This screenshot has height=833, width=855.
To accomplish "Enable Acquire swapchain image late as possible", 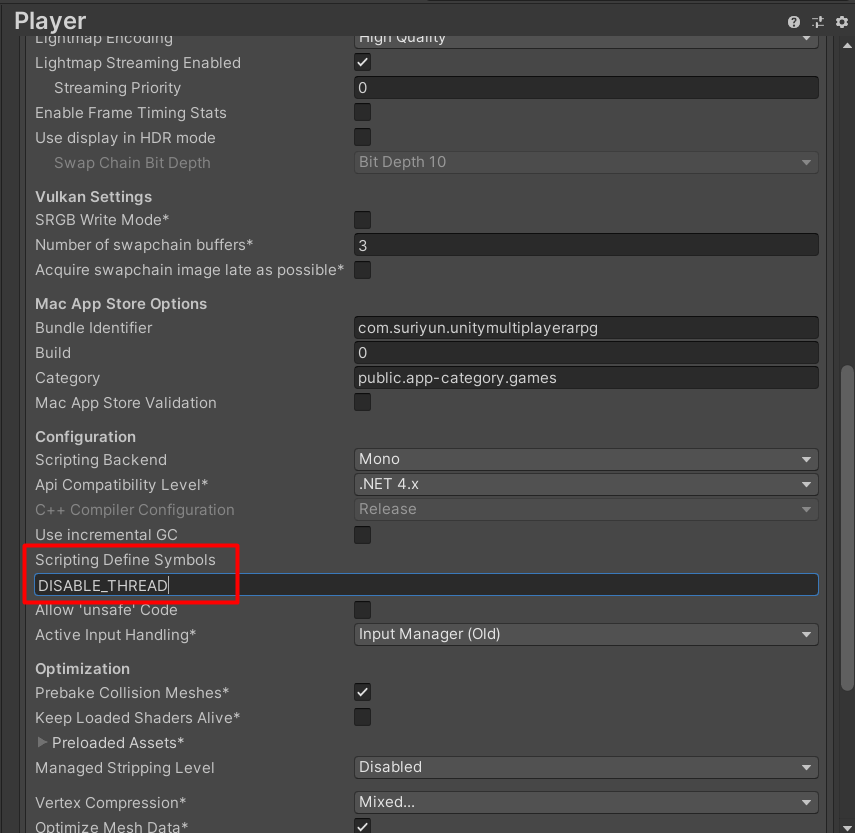I will (362, 269).
